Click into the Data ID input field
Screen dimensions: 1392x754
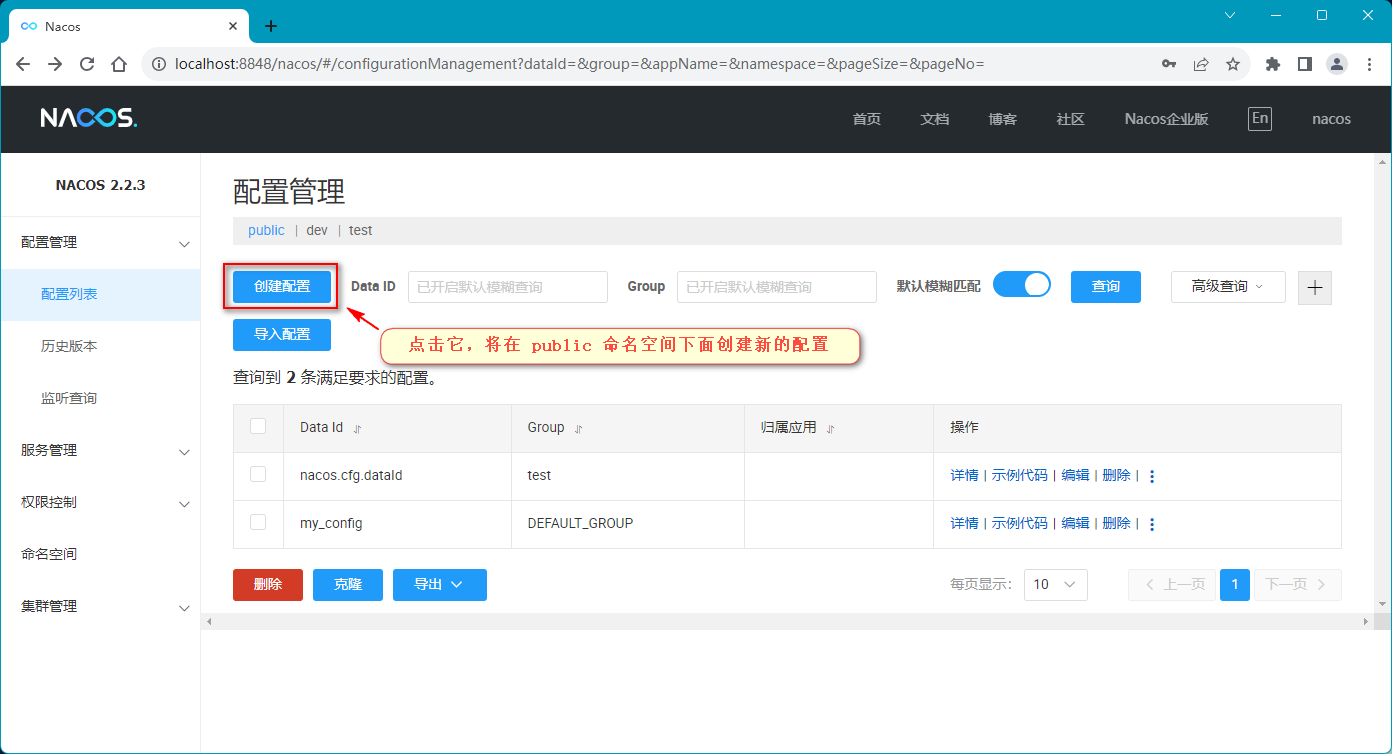tap(508, 287)
